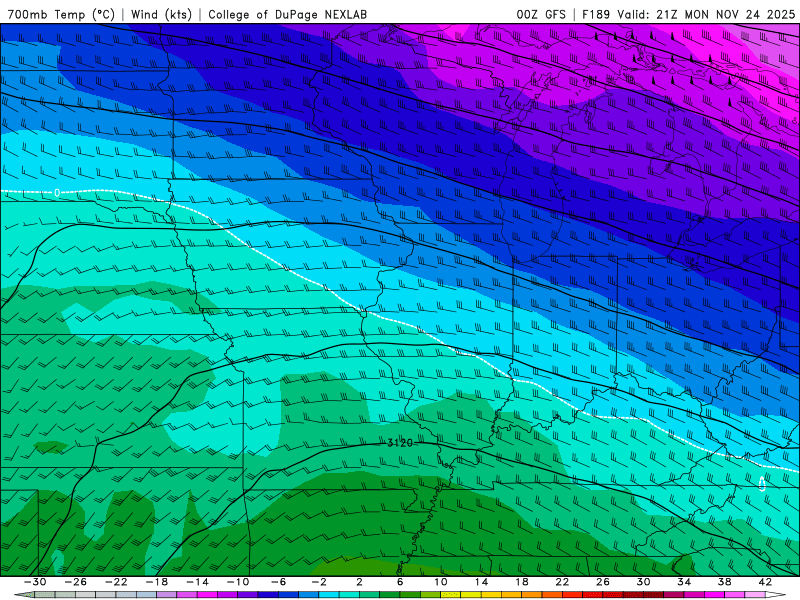Click the solid red swatch right of the 22 label

pyautogui.click(x=572, y=595)
